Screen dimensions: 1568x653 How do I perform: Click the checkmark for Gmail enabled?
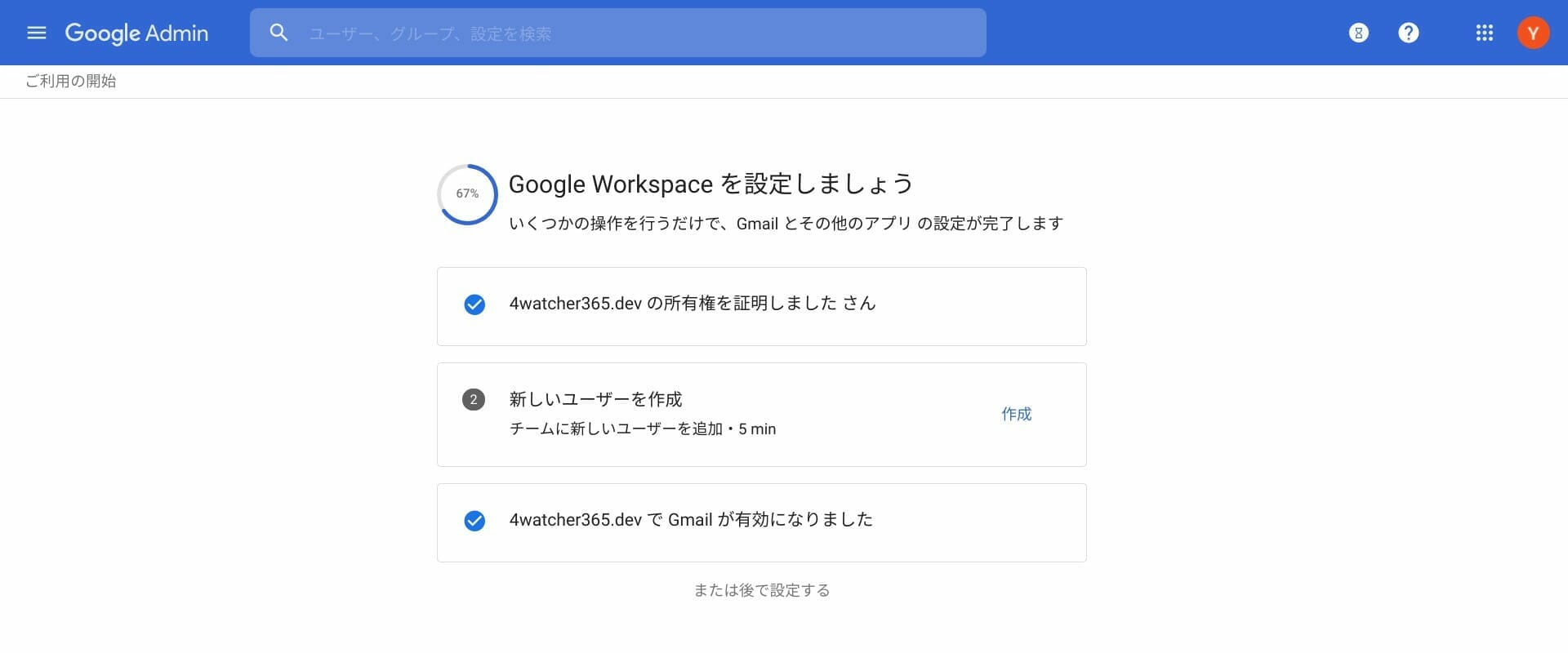[474, 521]
